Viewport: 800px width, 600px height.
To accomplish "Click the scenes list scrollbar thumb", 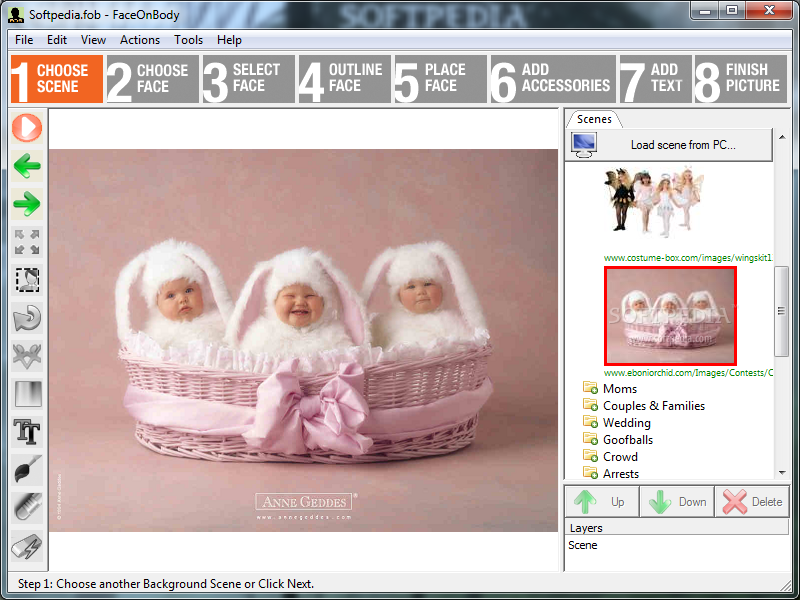I will (x=781, y=311).
